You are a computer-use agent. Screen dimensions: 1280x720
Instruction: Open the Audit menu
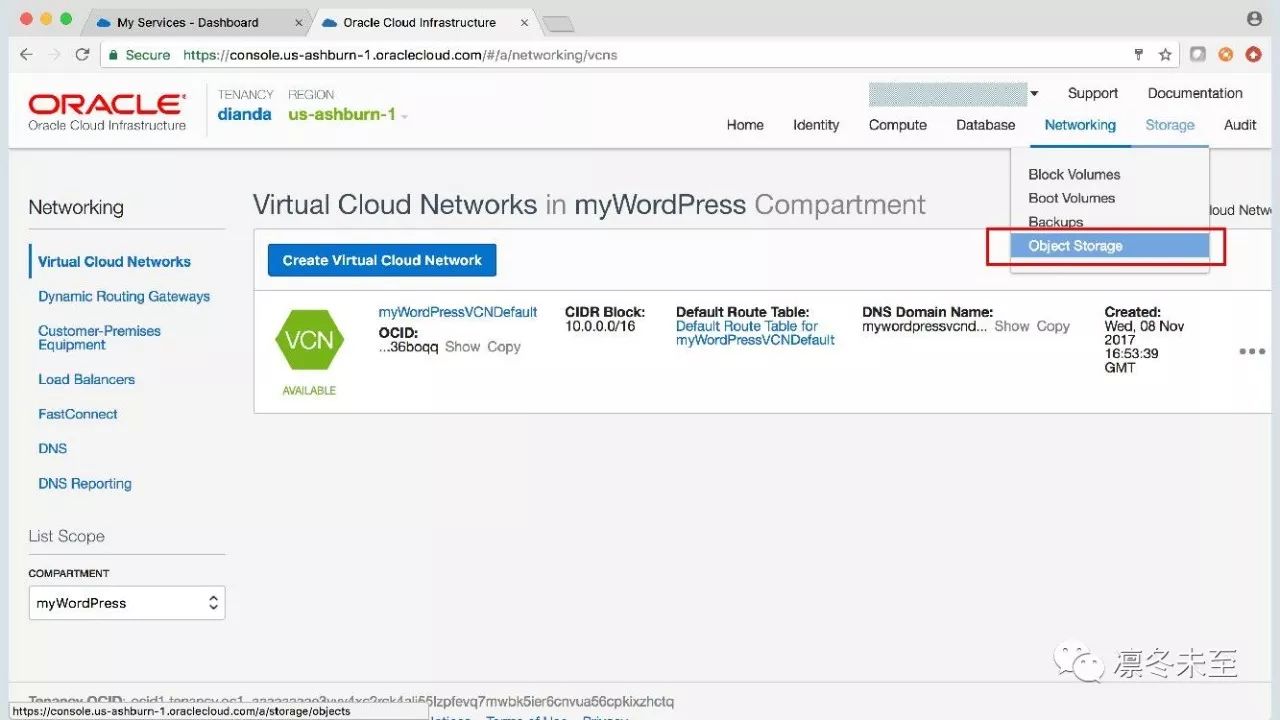1240,125
